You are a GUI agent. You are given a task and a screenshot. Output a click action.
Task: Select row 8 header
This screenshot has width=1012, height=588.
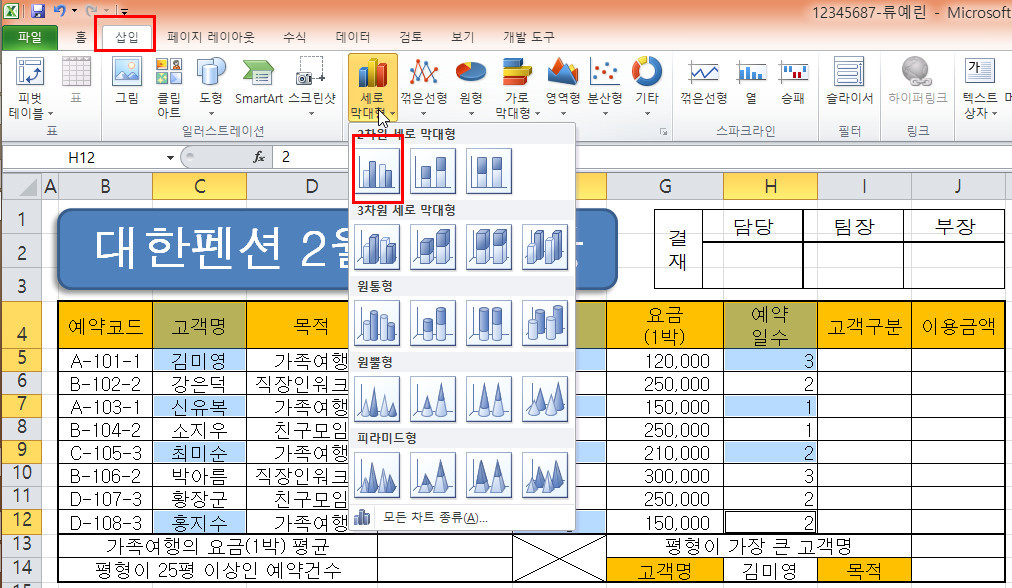coord(22,427)
